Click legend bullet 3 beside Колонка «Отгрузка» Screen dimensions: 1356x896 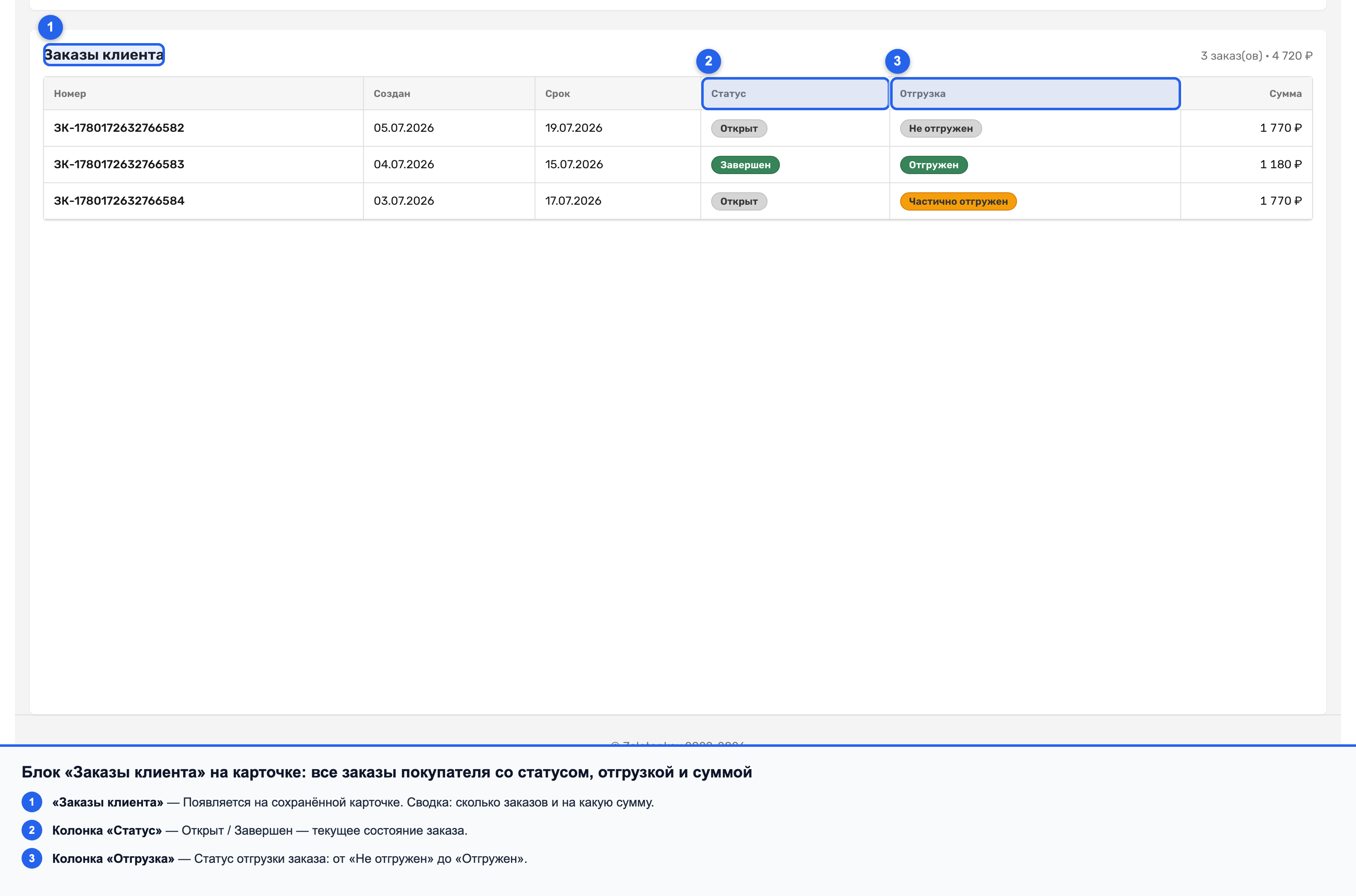click(x=32, y=858)
